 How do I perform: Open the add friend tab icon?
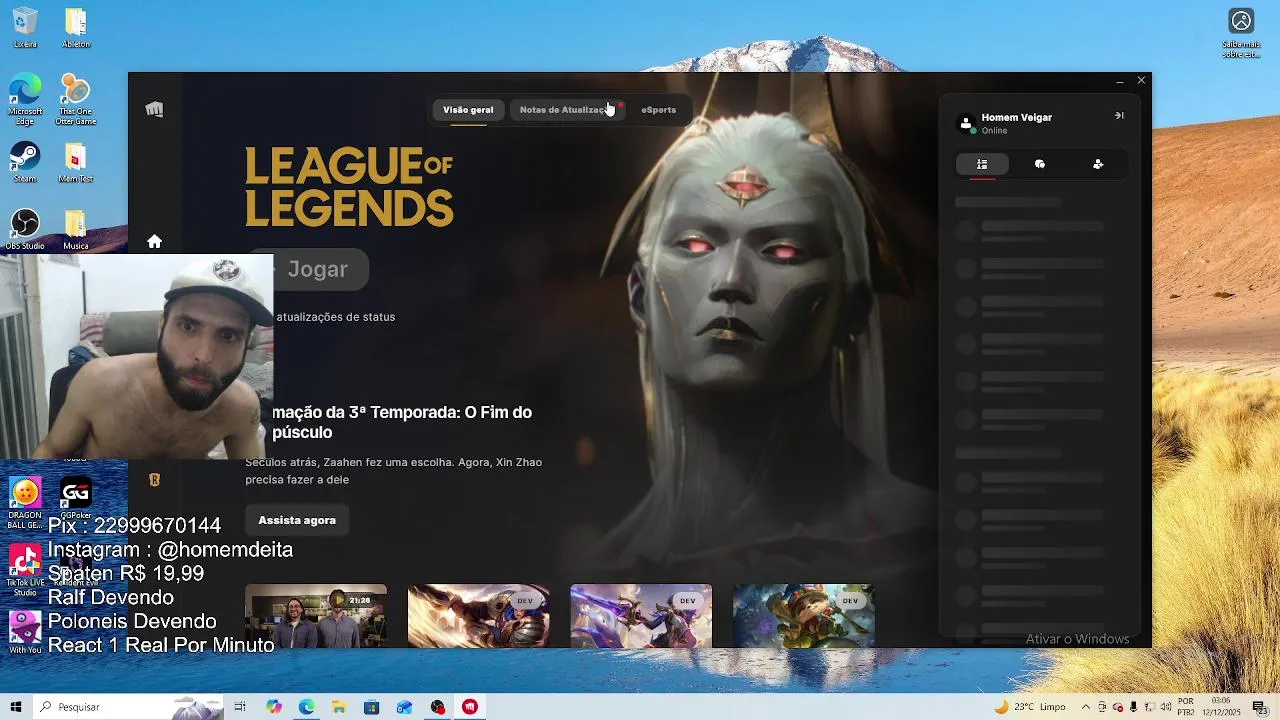point(1098,164)
